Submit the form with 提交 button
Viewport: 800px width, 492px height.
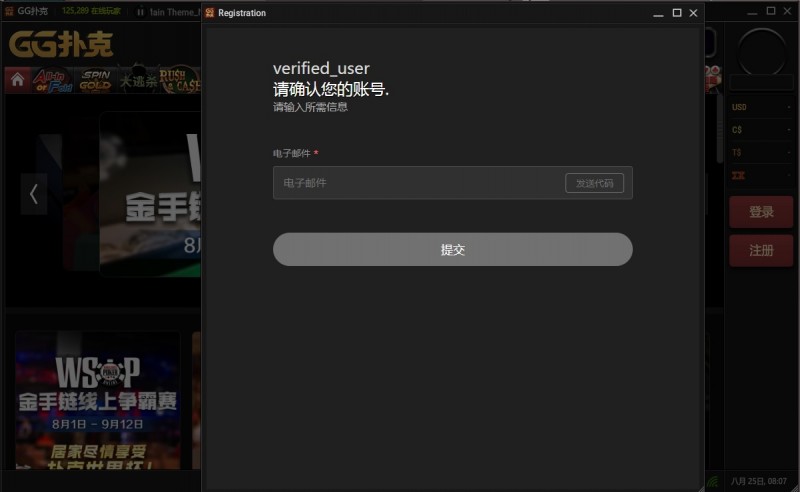(x=452, y=250)
